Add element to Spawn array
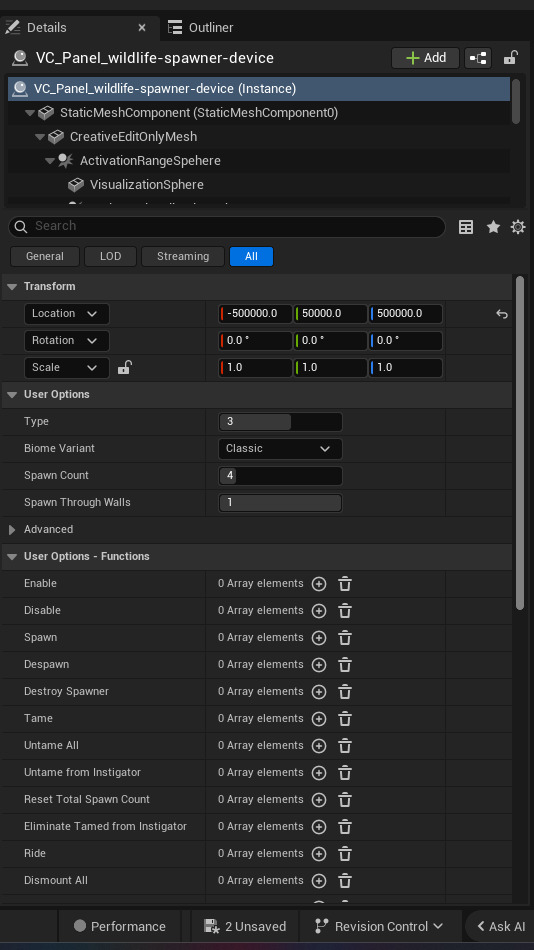 [319, 638]
